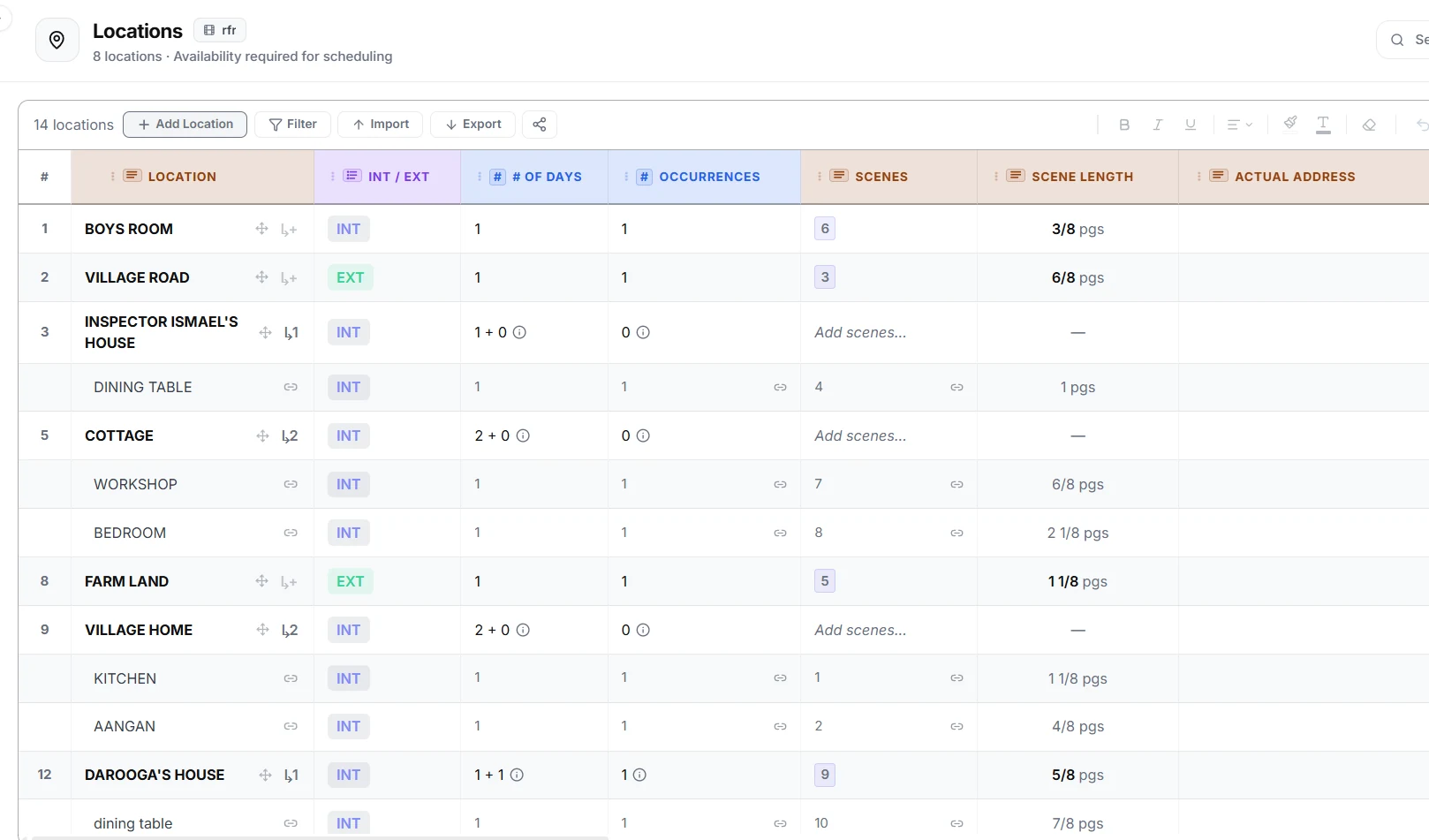Click link icon beside WORKSHOP name
Image resolution: width=1429 pixels, height=840 pixels.
(x=291, y=484)
